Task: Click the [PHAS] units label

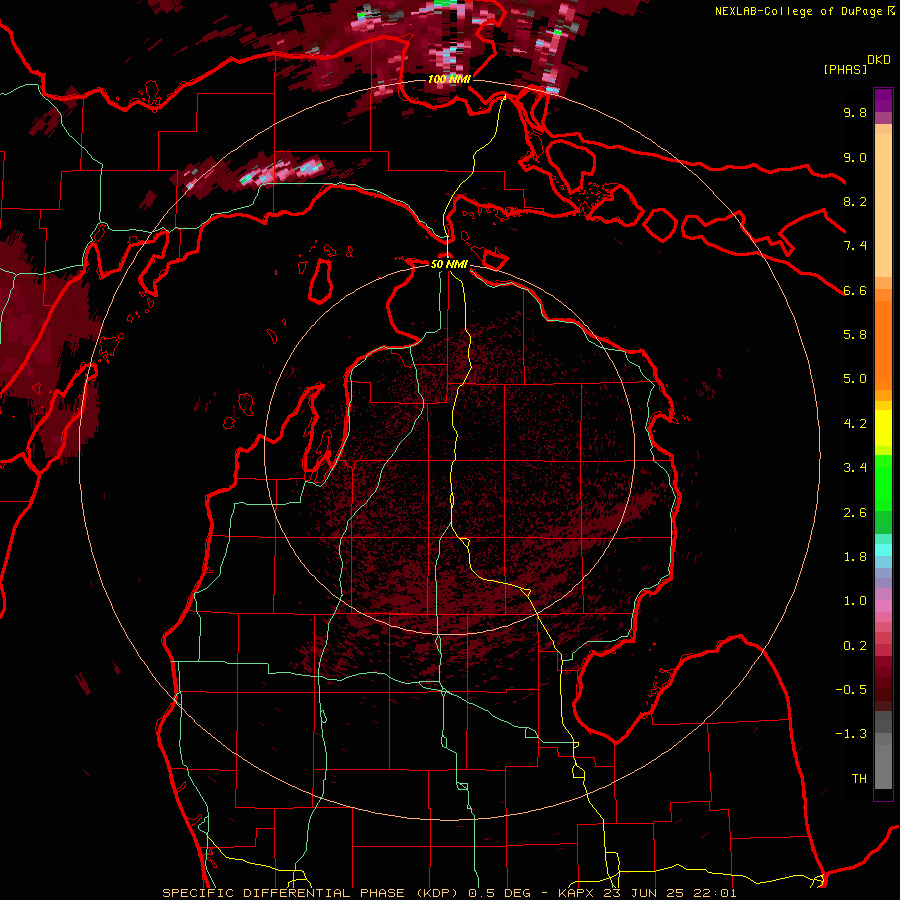Action: click(845, 69)
